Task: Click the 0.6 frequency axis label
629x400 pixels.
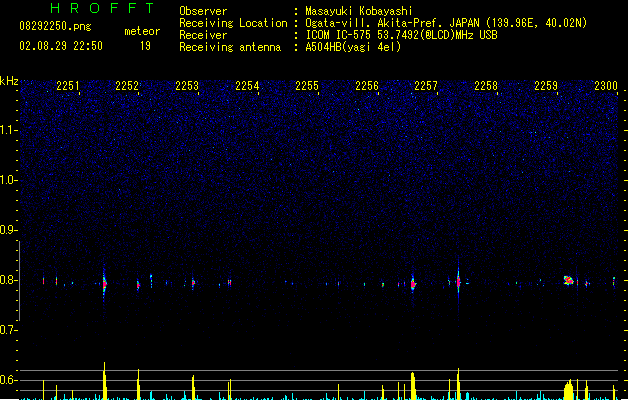Action: click(8, 380)
